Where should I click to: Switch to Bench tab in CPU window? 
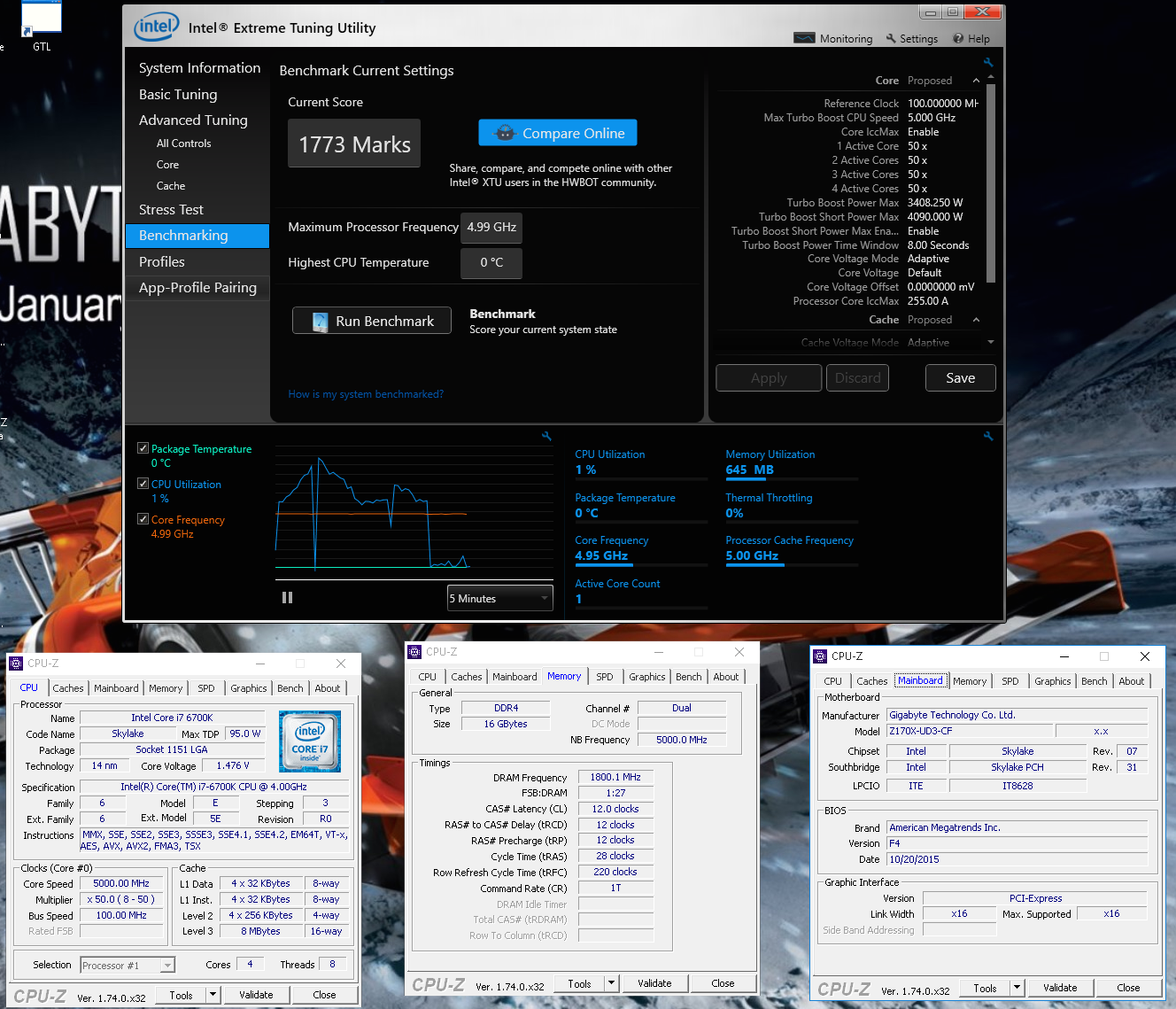(x=290, y=688)
